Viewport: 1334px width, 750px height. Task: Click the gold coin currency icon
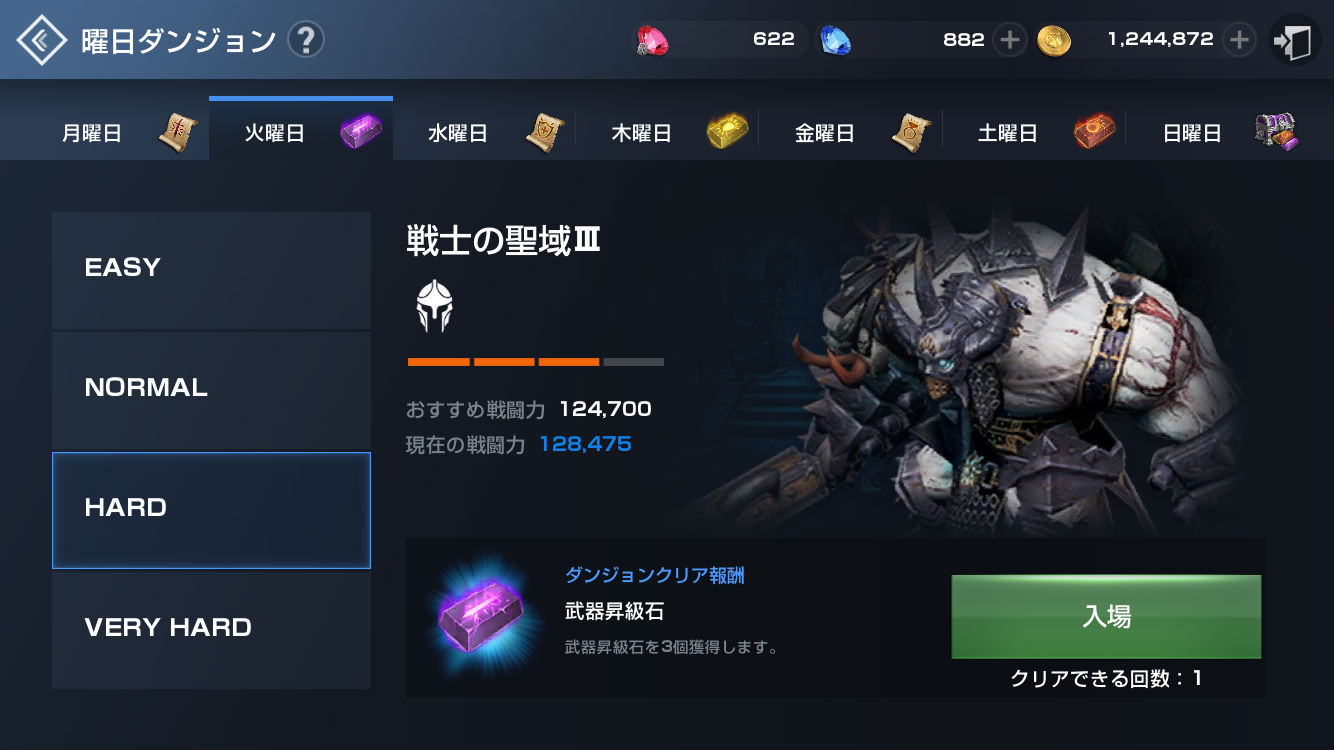coord(1054,40)
